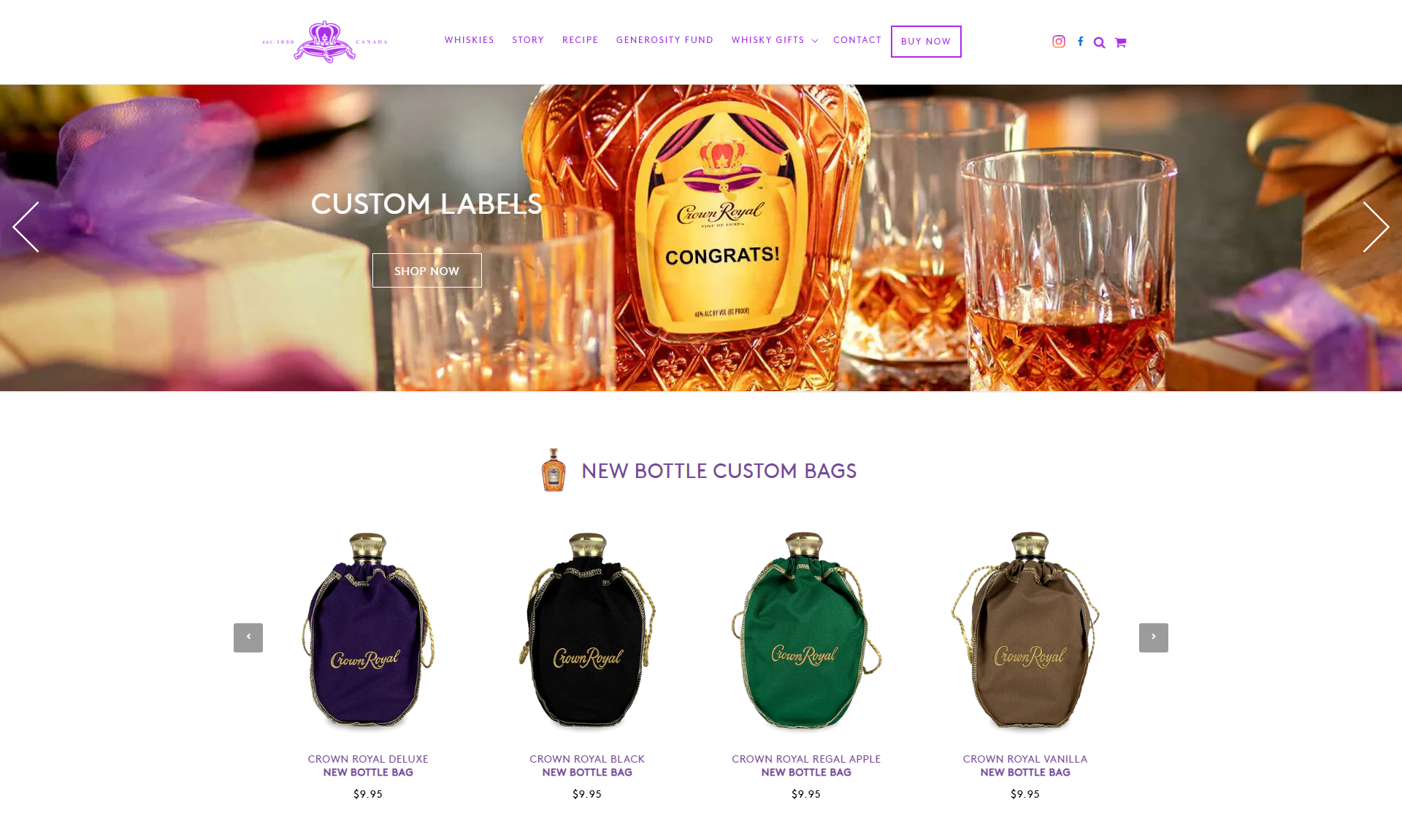Screen dimensions: 1402x840
Task: Show next products in bag carousel
Action: (x=1154, y=638)
